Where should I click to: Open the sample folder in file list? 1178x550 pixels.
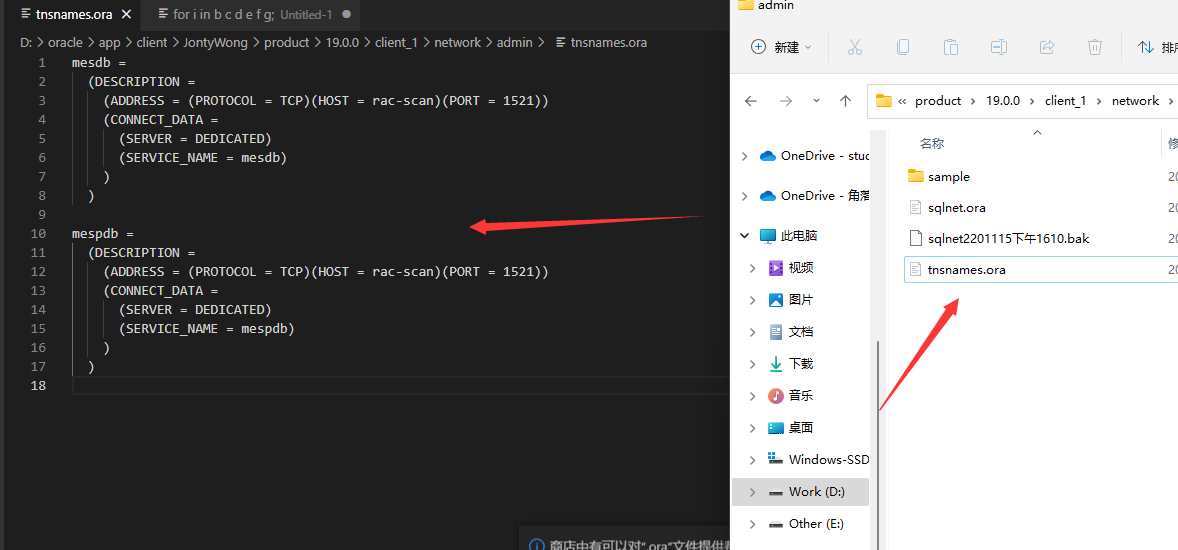click(948, 177)
